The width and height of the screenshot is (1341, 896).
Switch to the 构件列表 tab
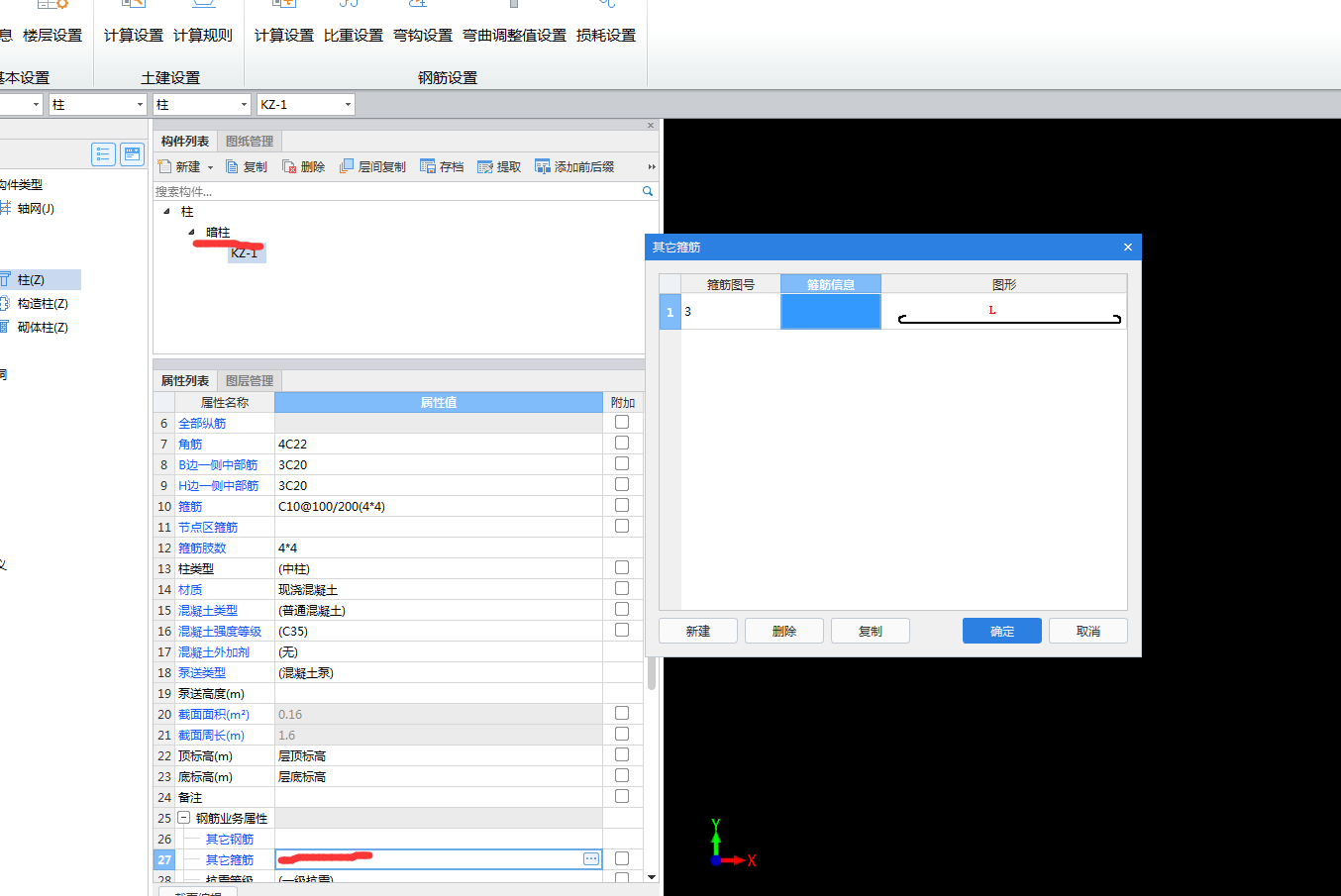185,141
